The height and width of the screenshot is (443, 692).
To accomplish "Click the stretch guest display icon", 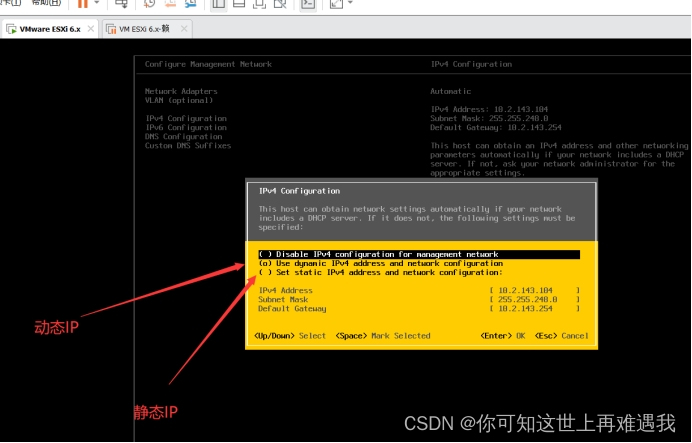I will pyautogui.click(x=336, y=4).
